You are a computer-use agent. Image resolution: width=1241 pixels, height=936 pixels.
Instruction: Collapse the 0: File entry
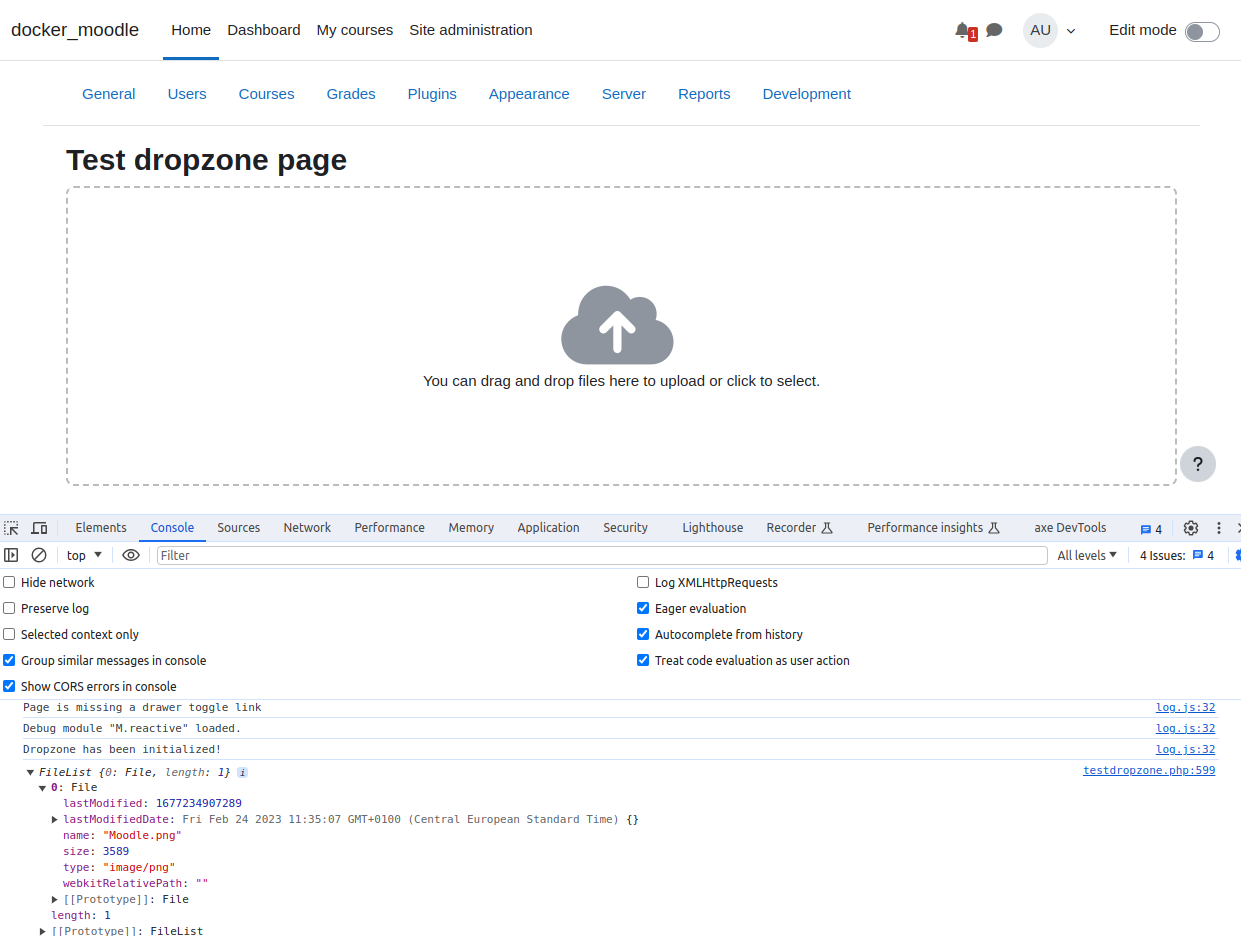(43, 788)
